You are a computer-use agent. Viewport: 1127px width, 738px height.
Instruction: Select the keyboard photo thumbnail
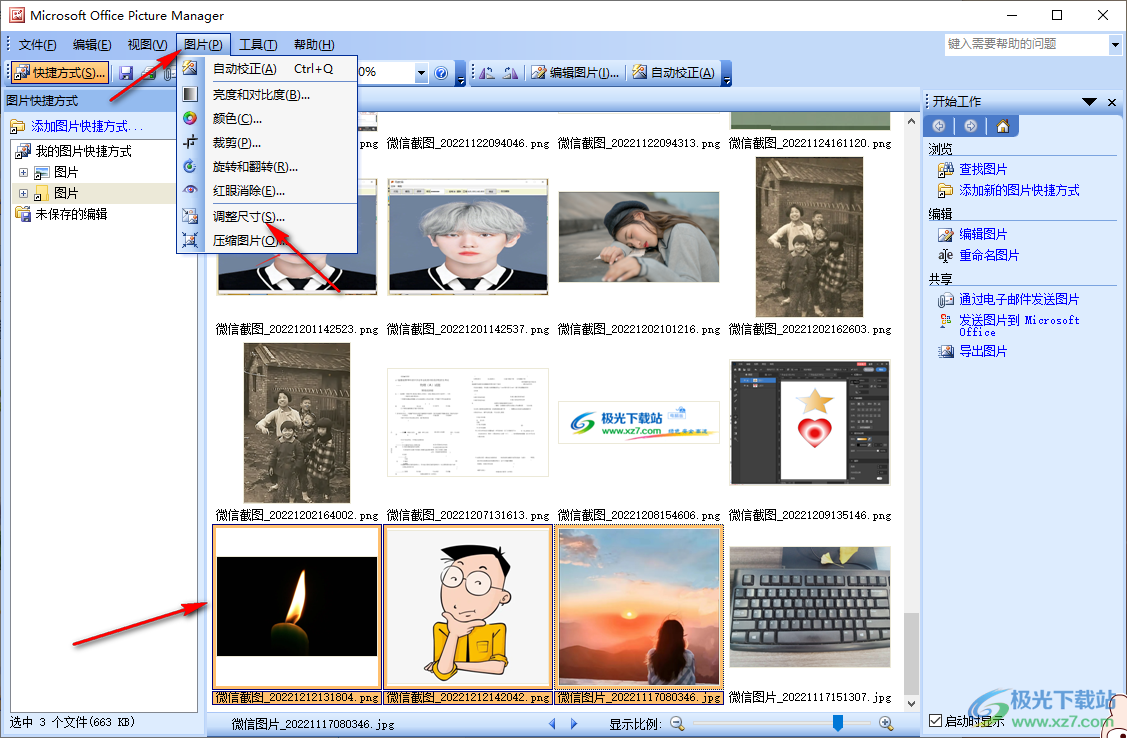(x=810, y=607)
